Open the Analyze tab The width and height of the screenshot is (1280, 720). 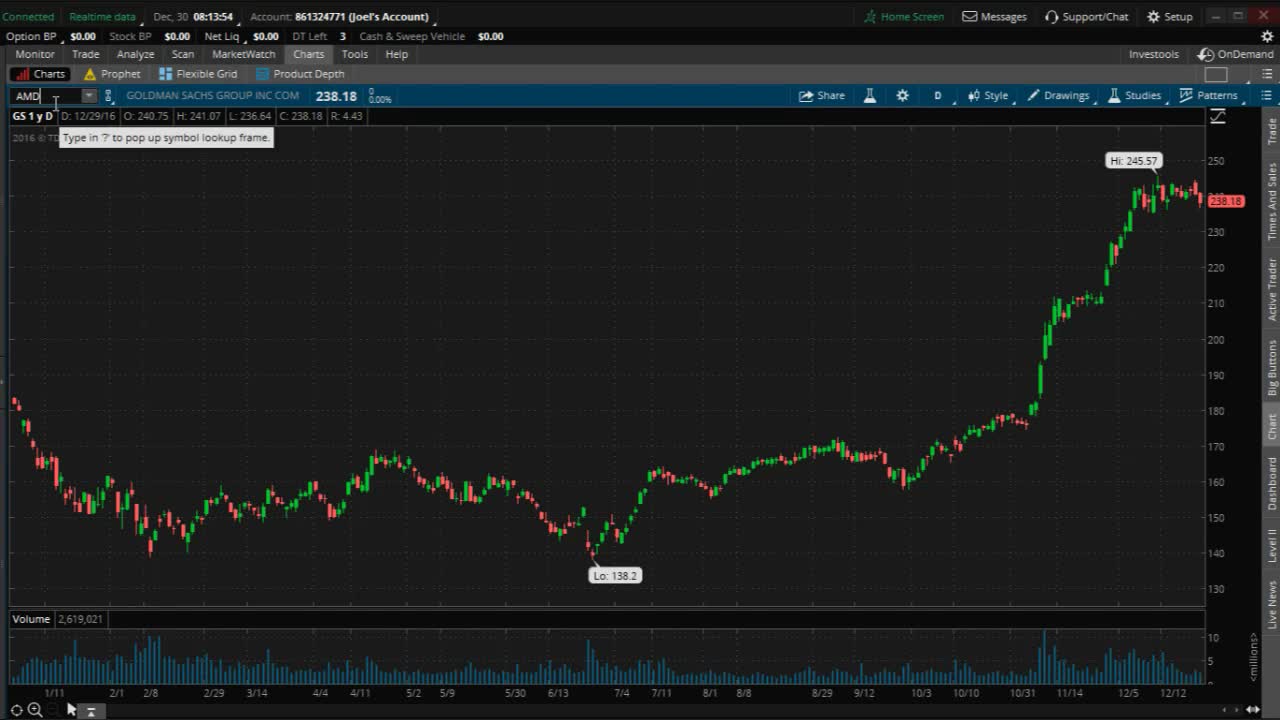click(135, 54)
